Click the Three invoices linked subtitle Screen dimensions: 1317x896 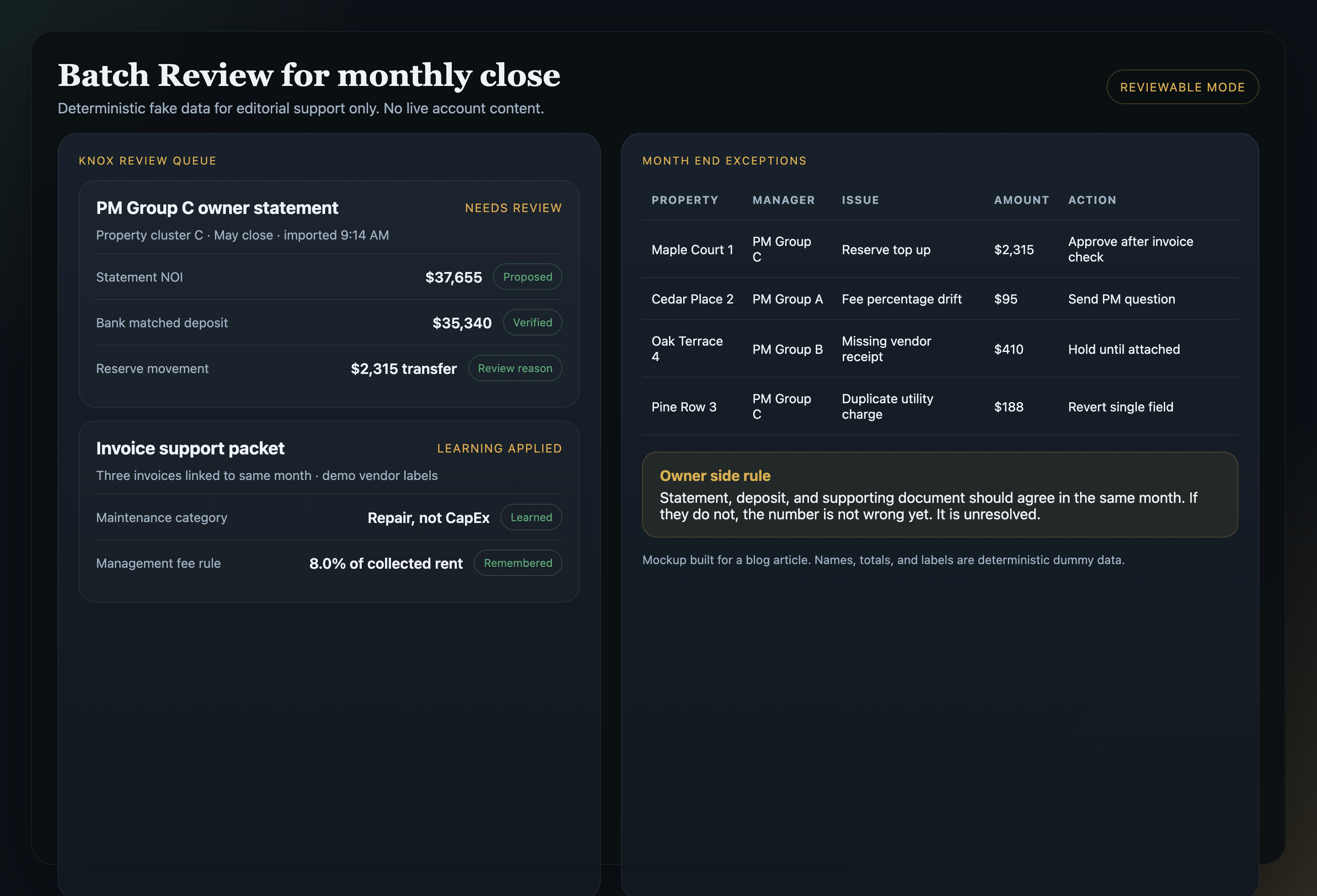click(267, 475)
